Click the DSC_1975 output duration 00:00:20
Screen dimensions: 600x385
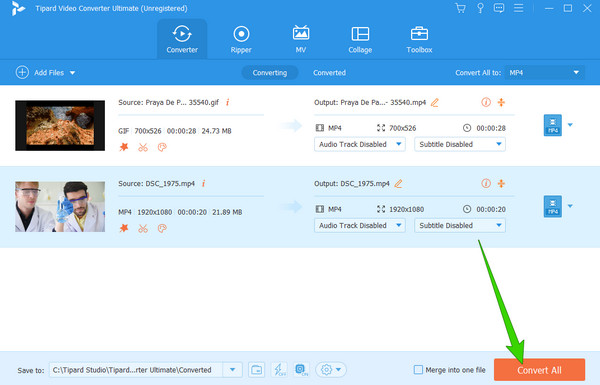[491, 209]
